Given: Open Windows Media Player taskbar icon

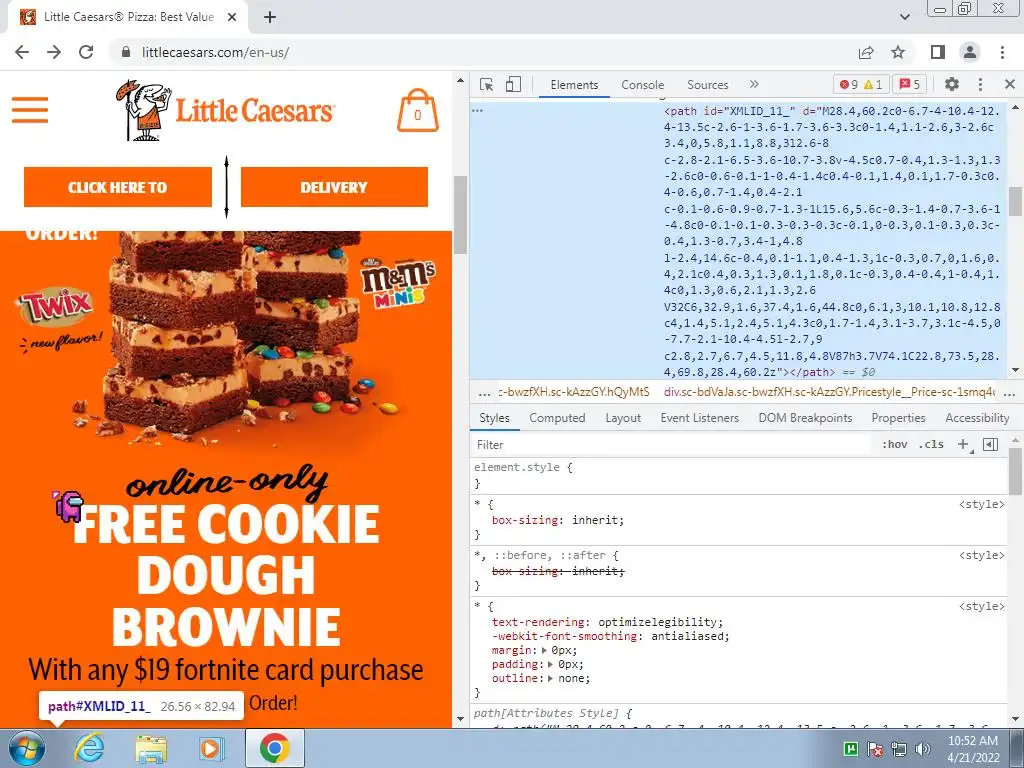Looking at the screenshot, I should coord(211,748).
